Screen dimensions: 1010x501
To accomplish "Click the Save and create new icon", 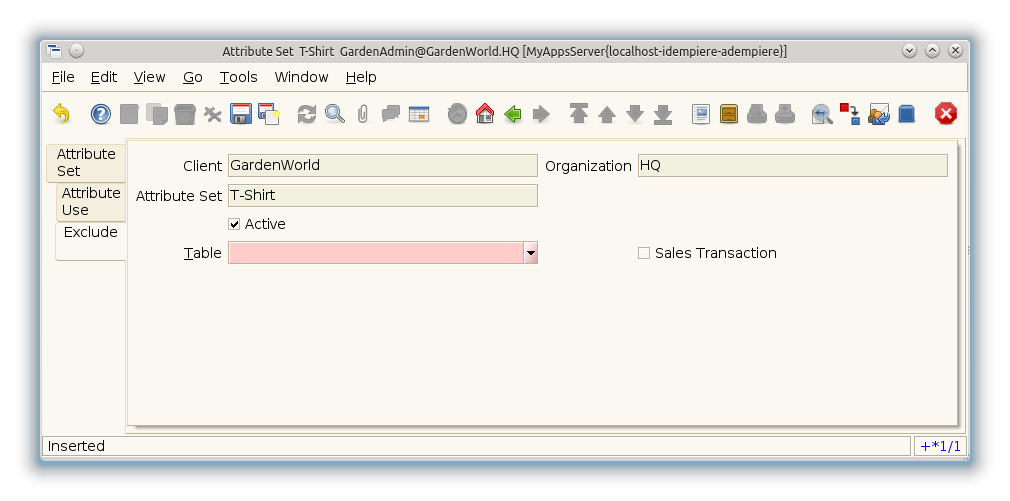I will pos(269,114).
